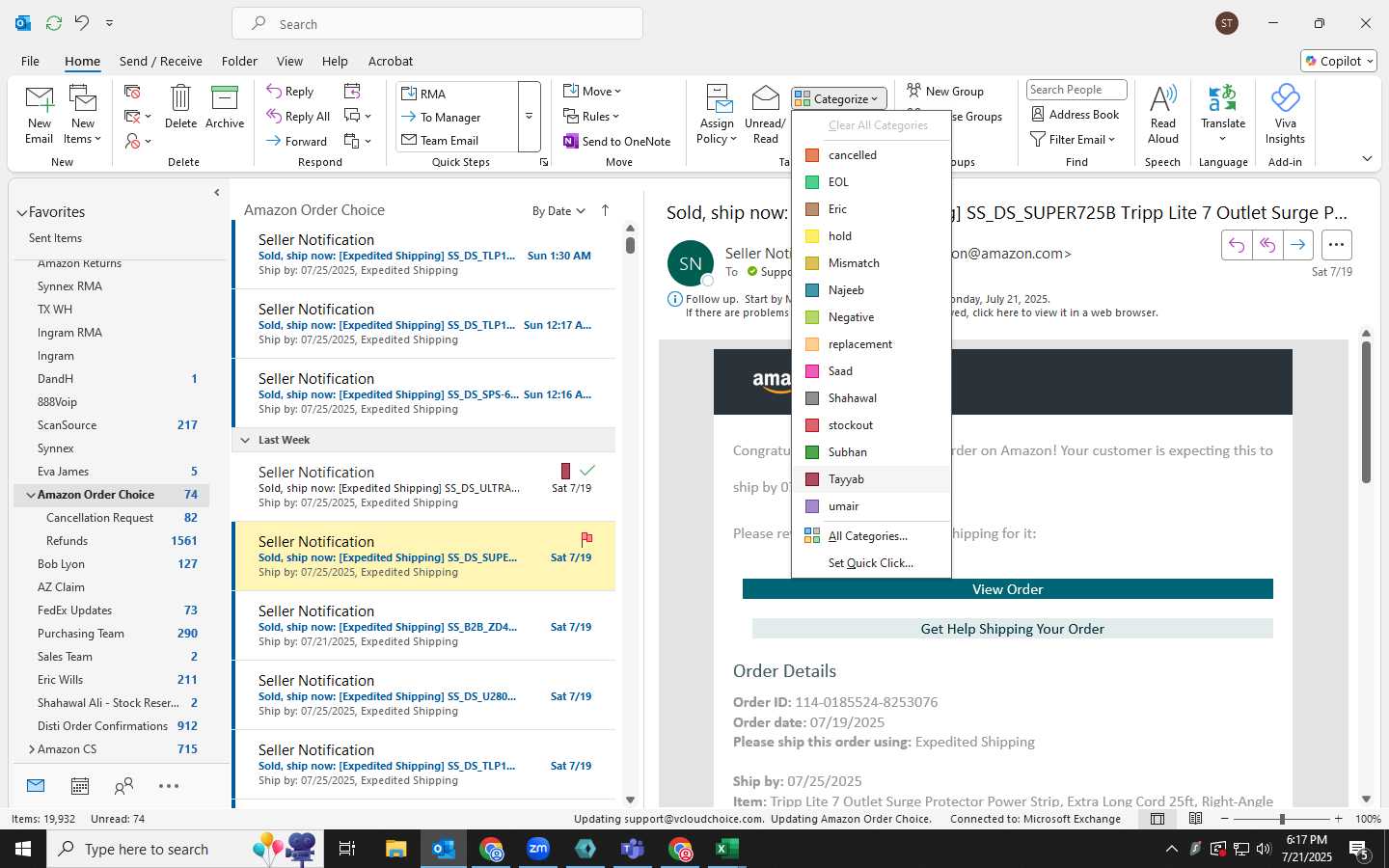Image resolution: width=1389 pixels, height=868 pixels.
Task: Delete the selected message
Action: point(180,106)
